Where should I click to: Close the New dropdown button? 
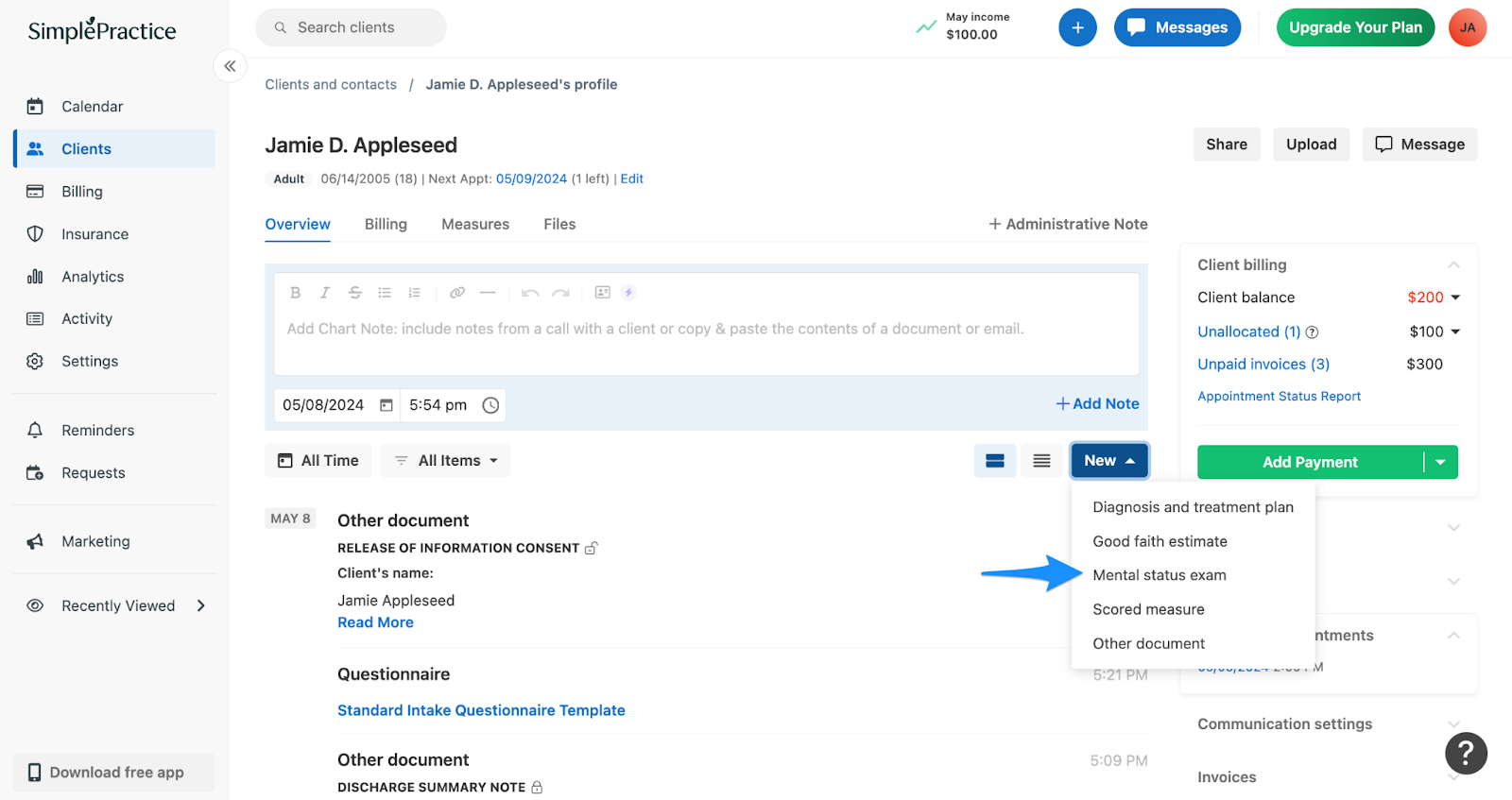(1109, 461)
